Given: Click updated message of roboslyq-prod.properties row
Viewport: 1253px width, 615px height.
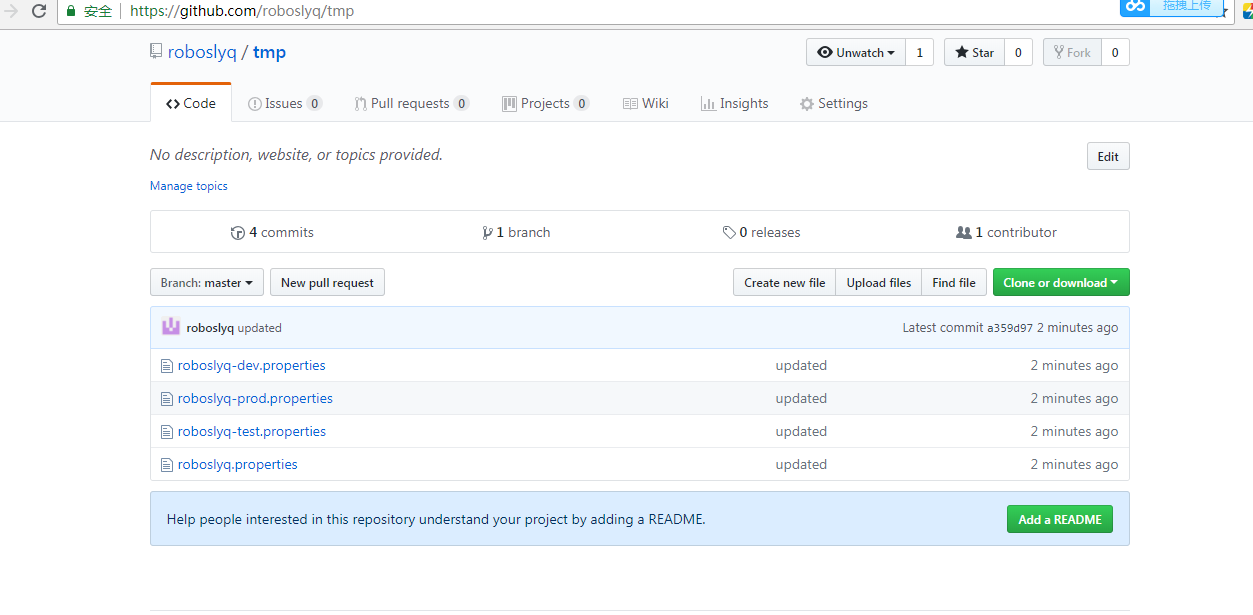Looking at the screenshot, I should click(801, 399).
